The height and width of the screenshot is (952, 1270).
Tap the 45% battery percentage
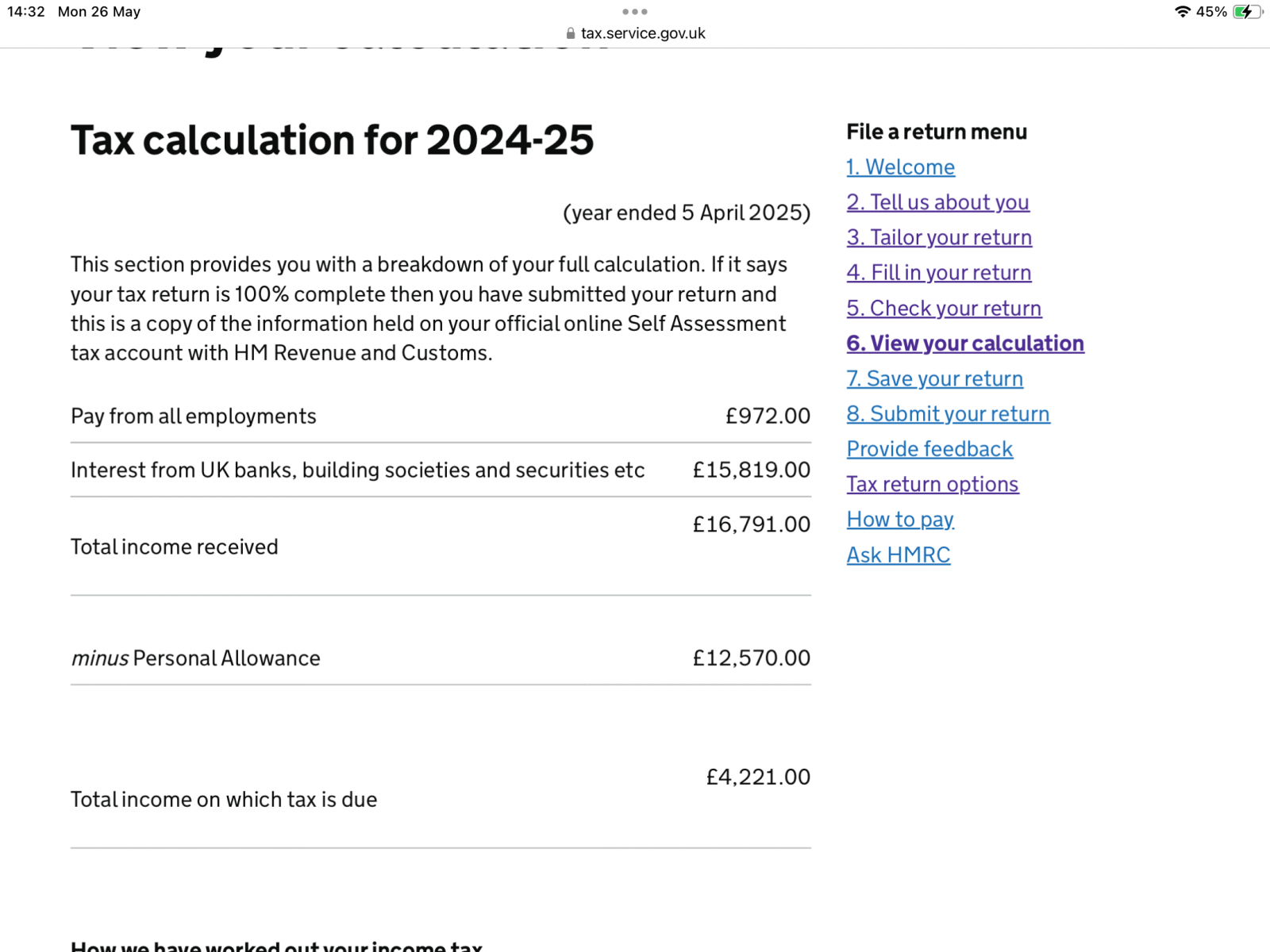point(1211,12)
